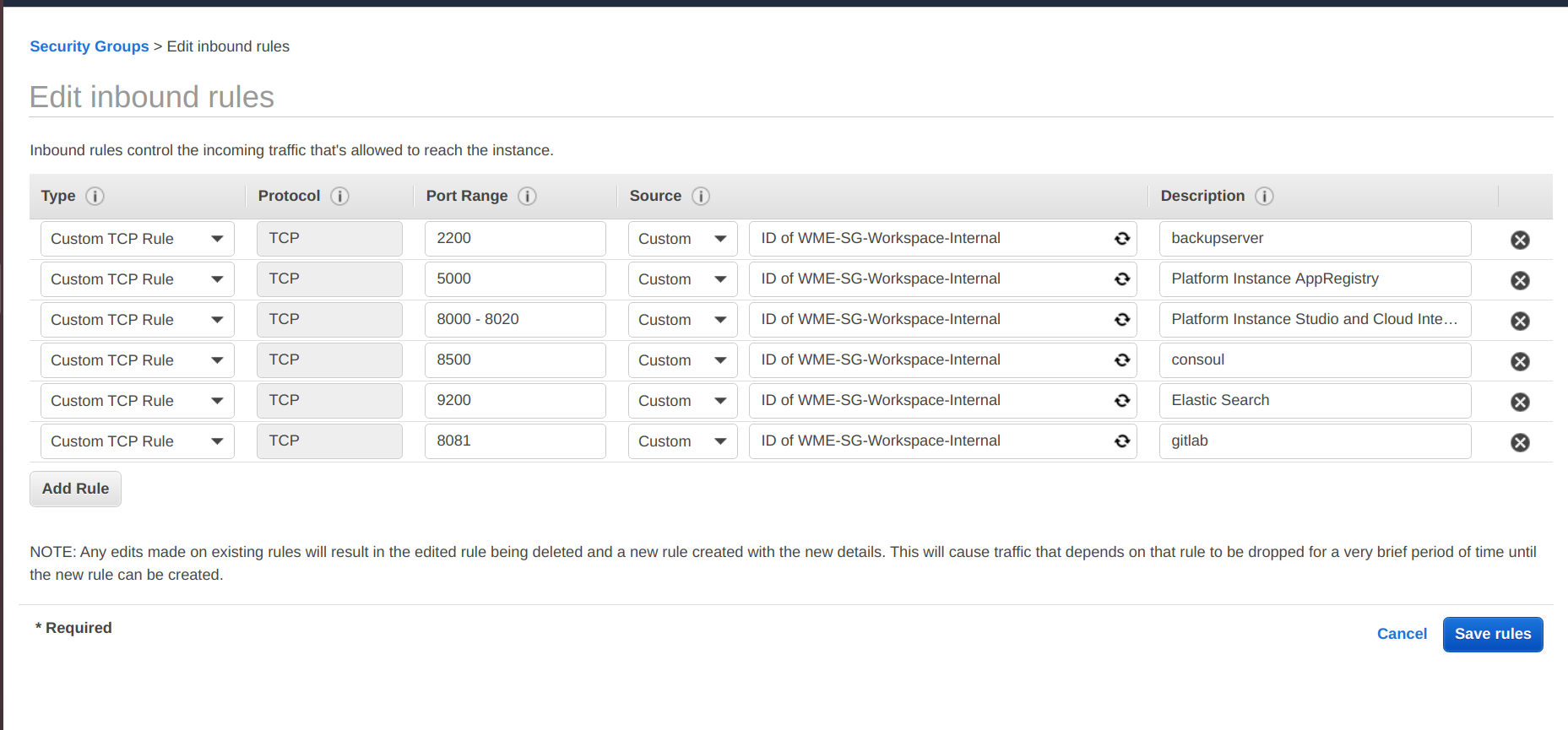Show info for the Port Range column
This screenshot has width=1568, height=730.
pos(527,196)
